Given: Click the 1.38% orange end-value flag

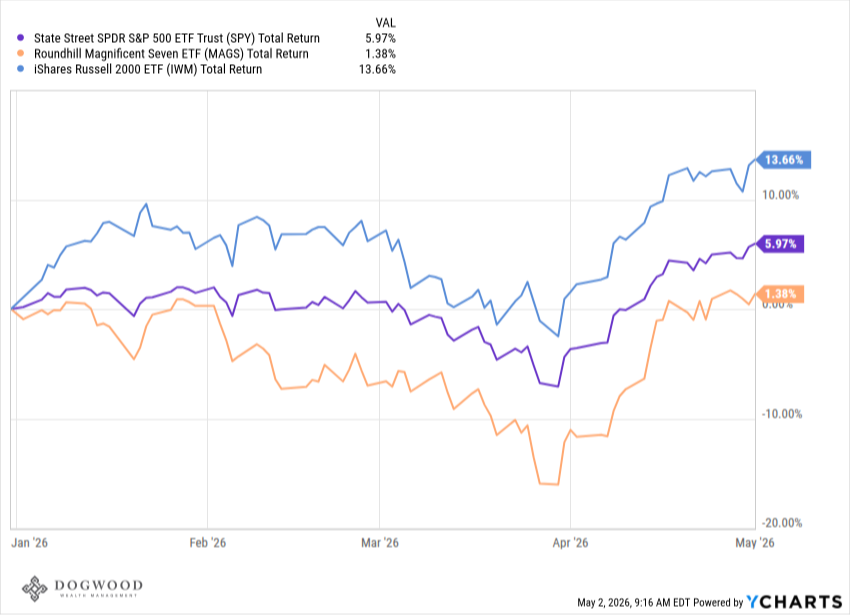Looking at the screenshot, I should tap(780, 294).
